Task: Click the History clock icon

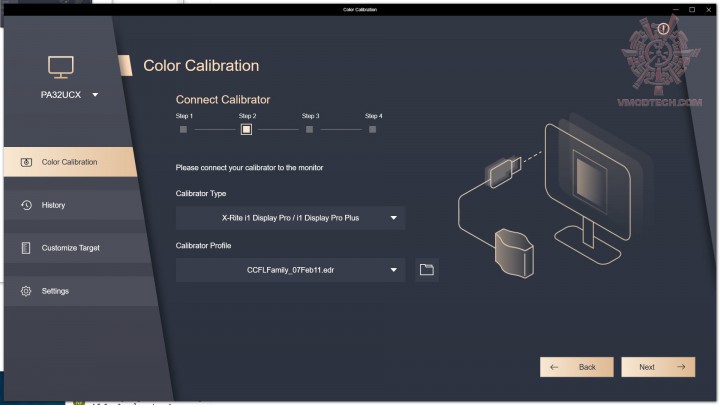Action: [x=26, y=205]
